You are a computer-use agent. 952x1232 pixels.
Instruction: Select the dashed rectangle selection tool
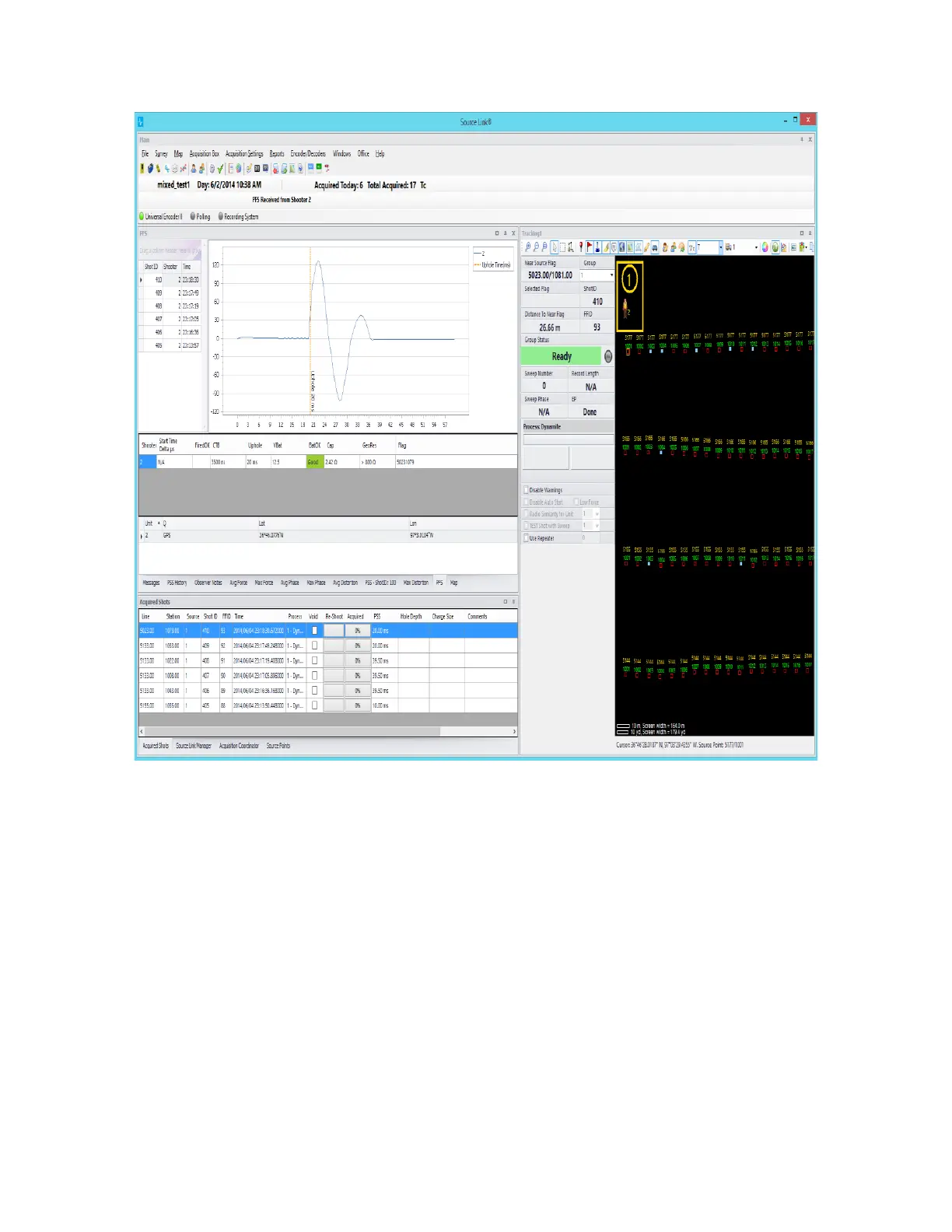coord(562,247)
